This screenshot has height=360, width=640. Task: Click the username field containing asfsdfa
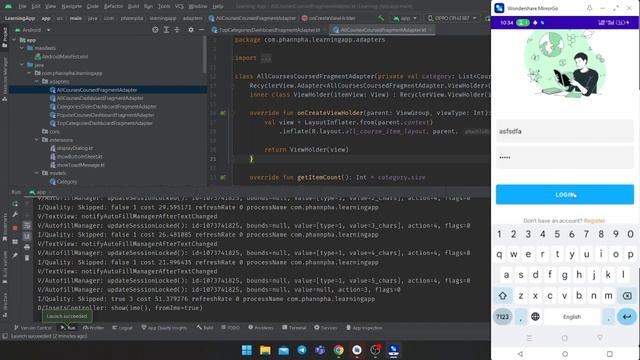565,131
